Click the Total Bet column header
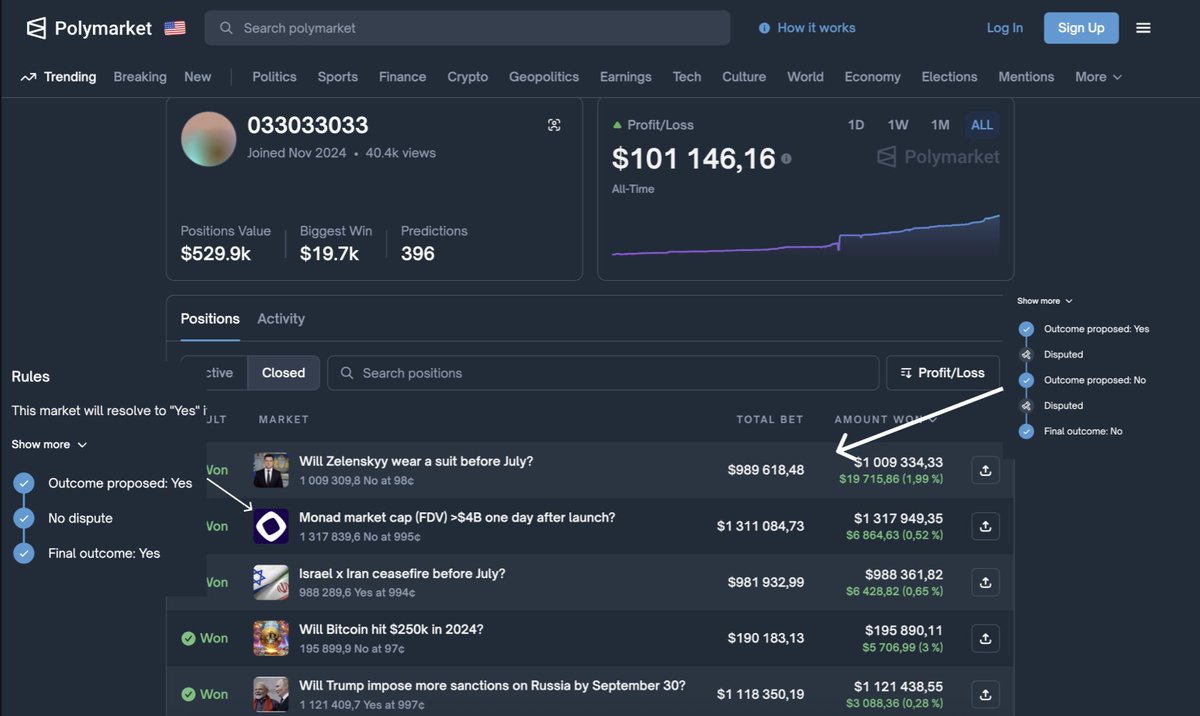Viewport: 1200px width, 716px height. tap(770, 419)
